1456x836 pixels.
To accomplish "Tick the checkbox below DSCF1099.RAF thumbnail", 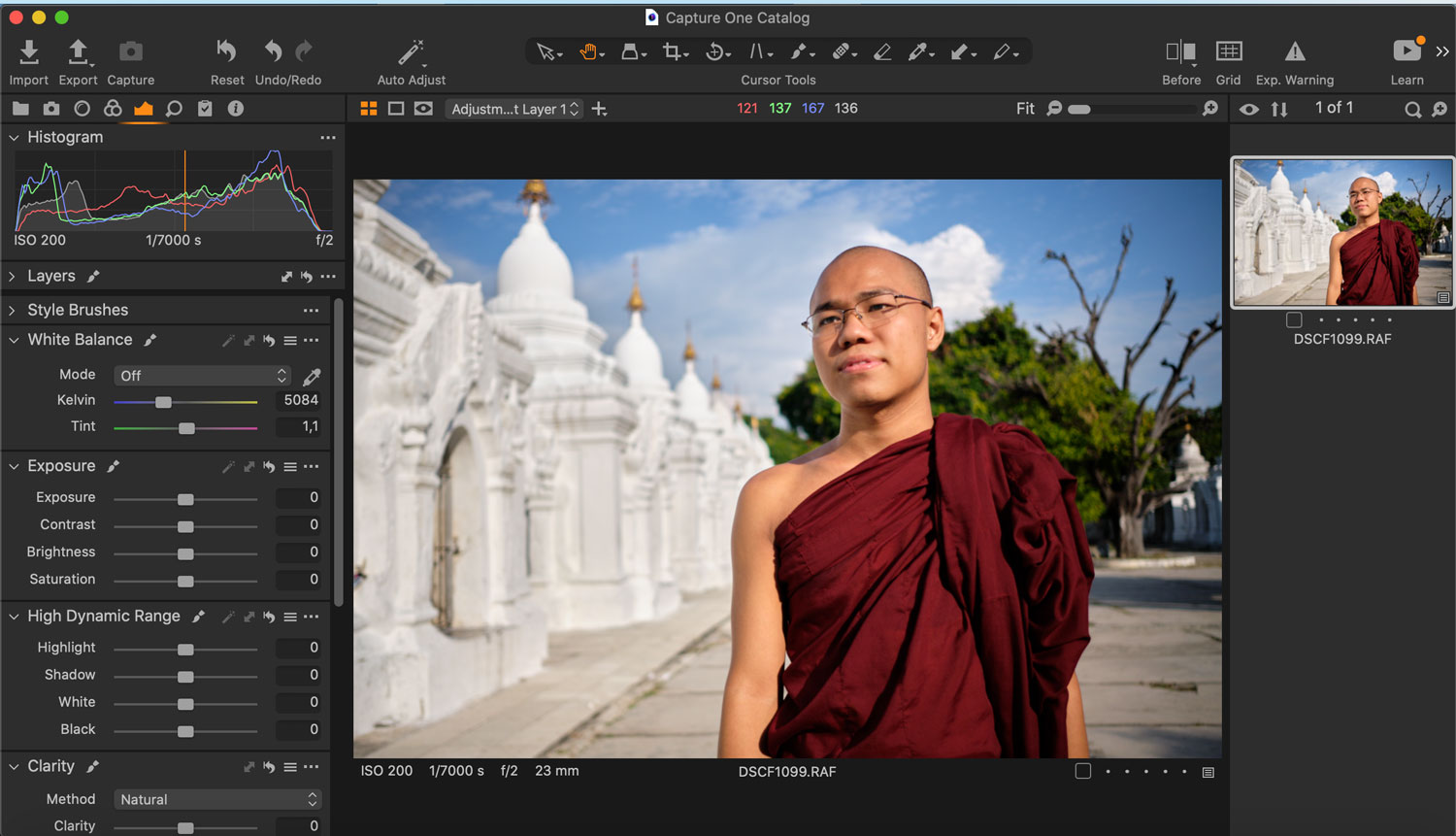I will 1294,319.
